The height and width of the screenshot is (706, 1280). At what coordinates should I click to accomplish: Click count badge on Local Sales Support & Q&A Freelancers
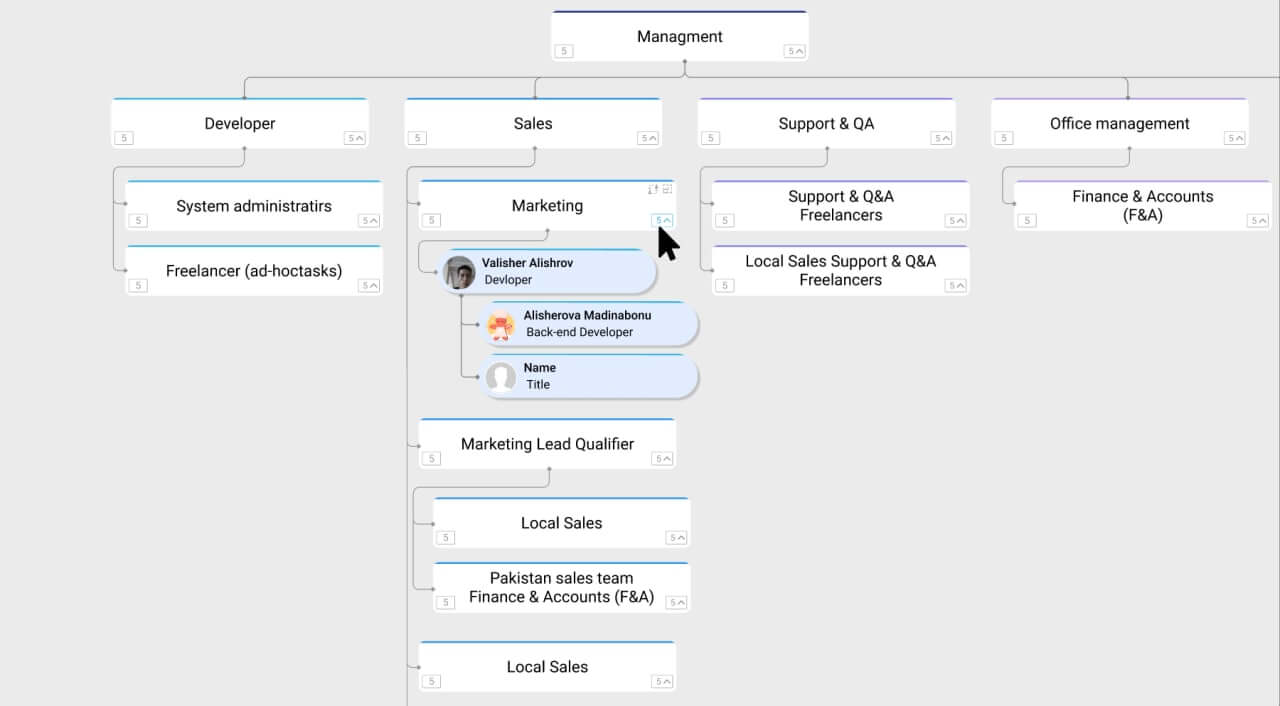pyautogui.click(x=725, y=285)
